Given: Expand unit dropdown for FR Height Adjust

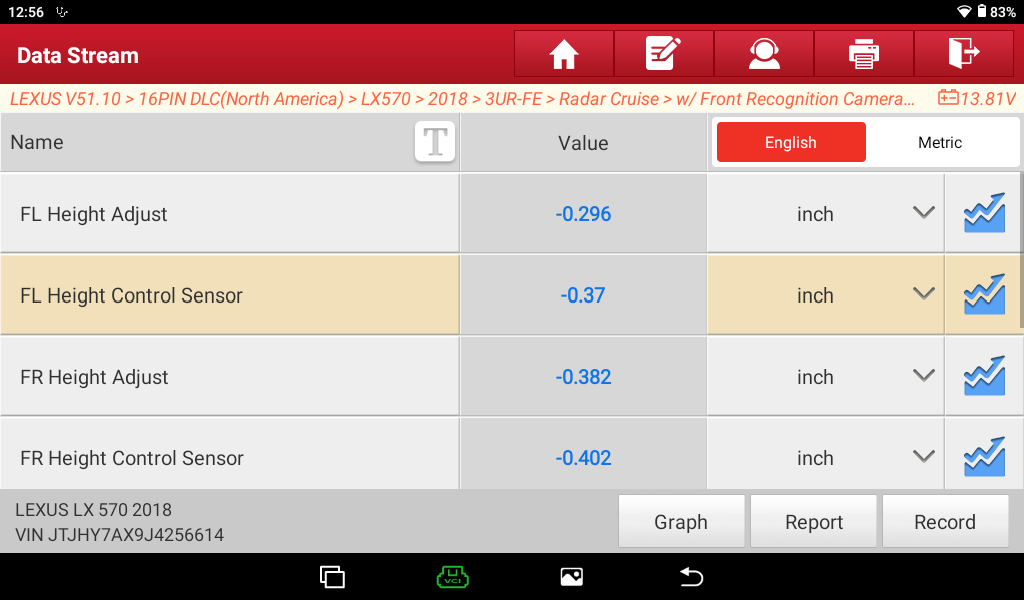Looking at the screenshot, I should tap(923, 376).
